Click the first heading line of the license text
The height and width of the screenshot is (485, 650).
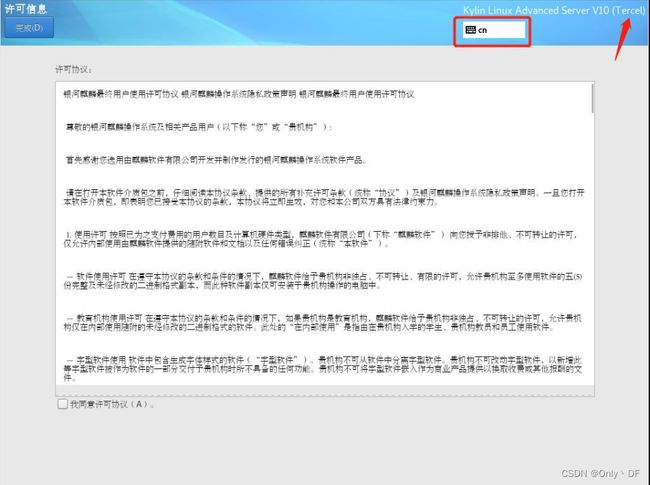click(x=239, y=94)
